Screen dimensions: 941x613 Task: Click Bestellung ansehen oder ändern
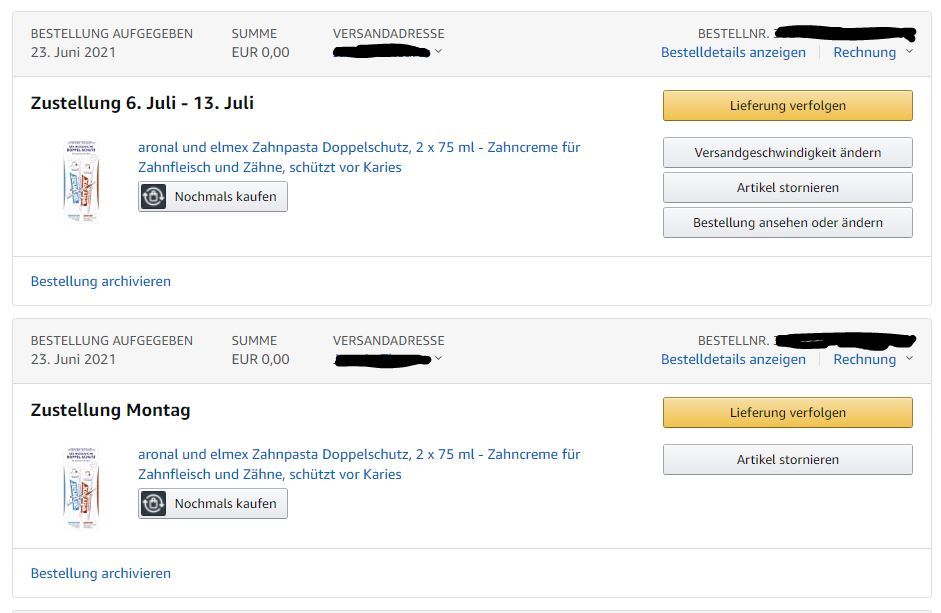tap(787, 222)
